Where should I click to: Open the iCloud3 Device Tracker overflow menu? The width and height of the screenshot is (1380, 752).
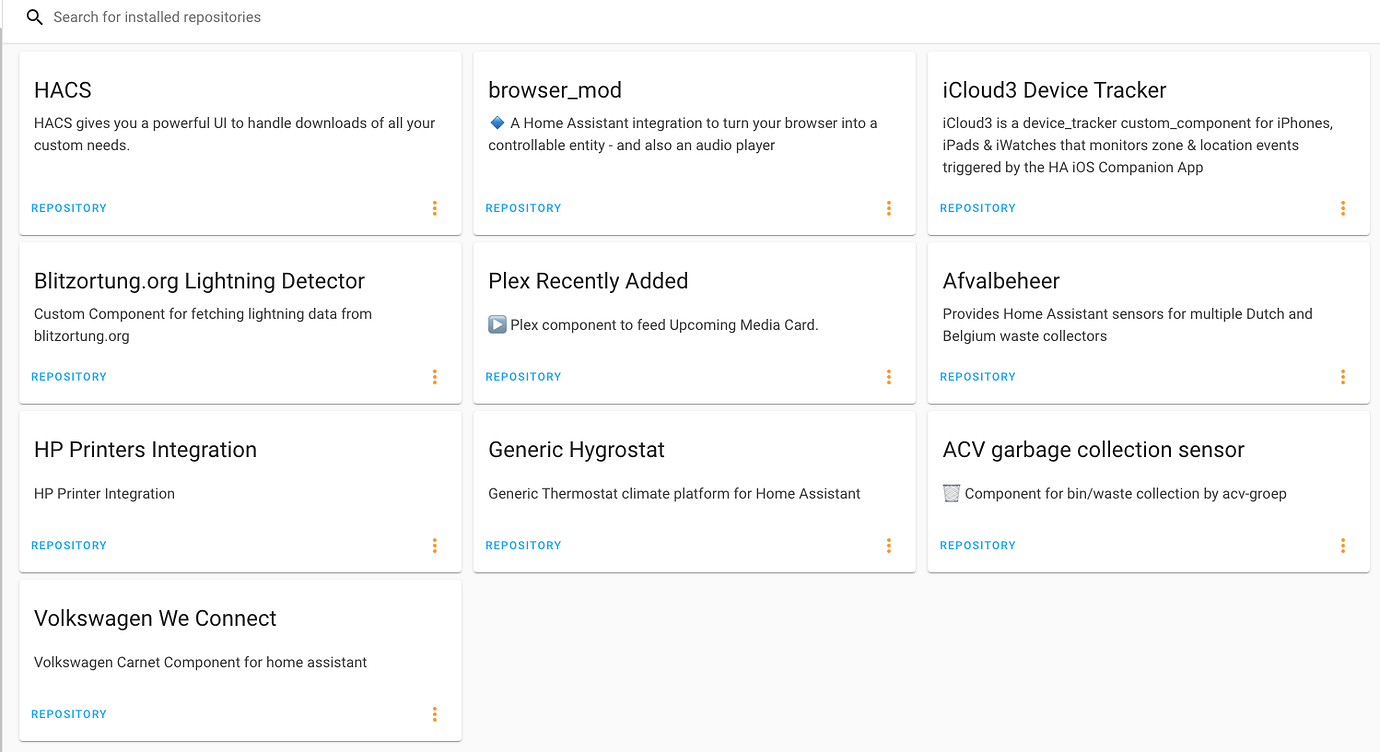pos(1343,208)
